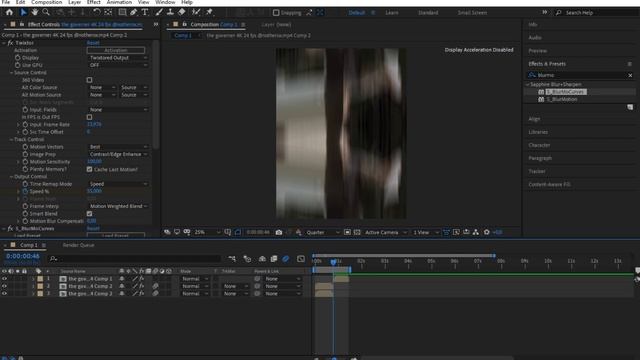Open the Display Twixtored Output dropdown
The image size is (640, 360).
coord(118,58)
